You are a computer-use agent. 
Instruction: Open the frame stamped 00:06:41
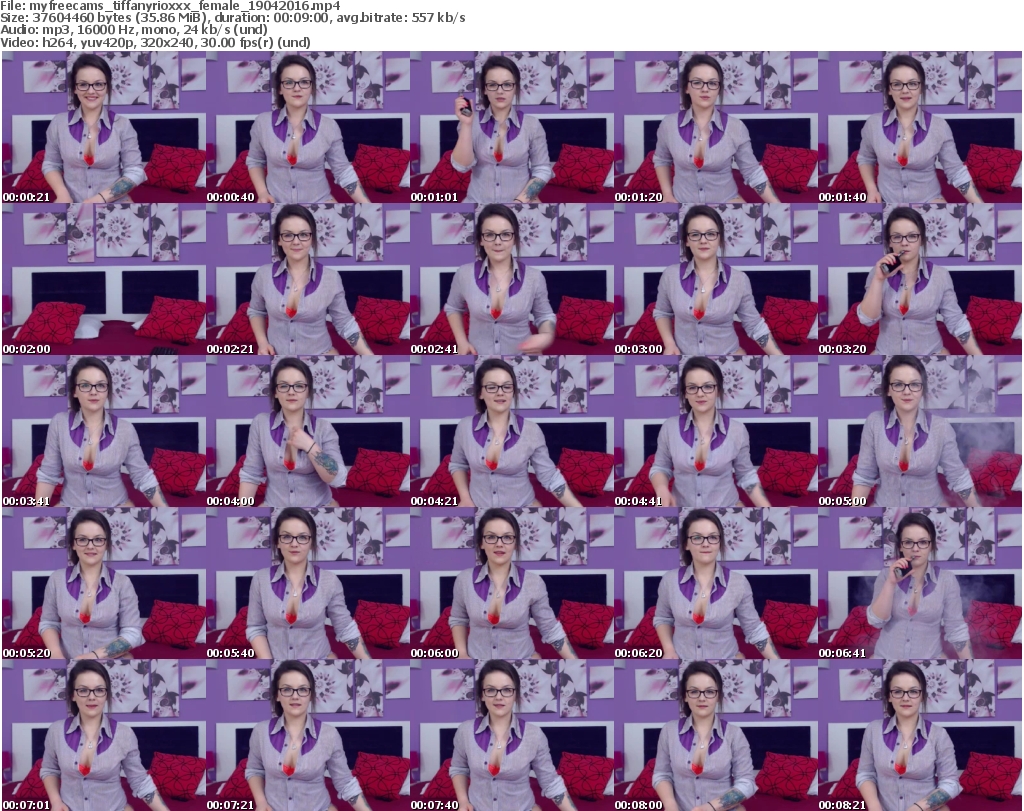[920, 584]
